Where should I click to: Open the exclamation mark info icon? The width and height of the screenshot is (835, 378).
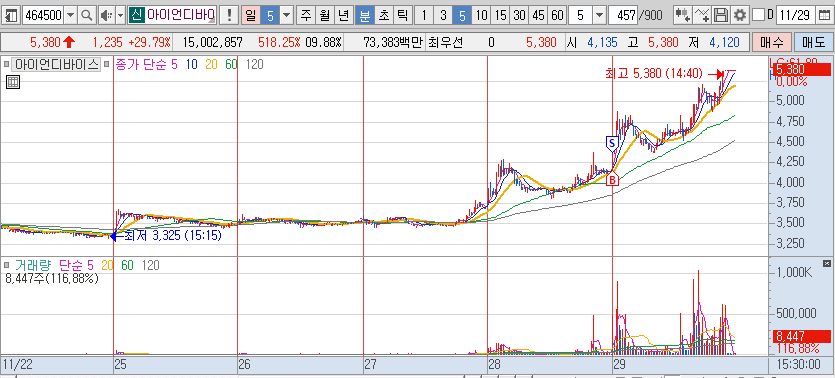coord(229,15)
